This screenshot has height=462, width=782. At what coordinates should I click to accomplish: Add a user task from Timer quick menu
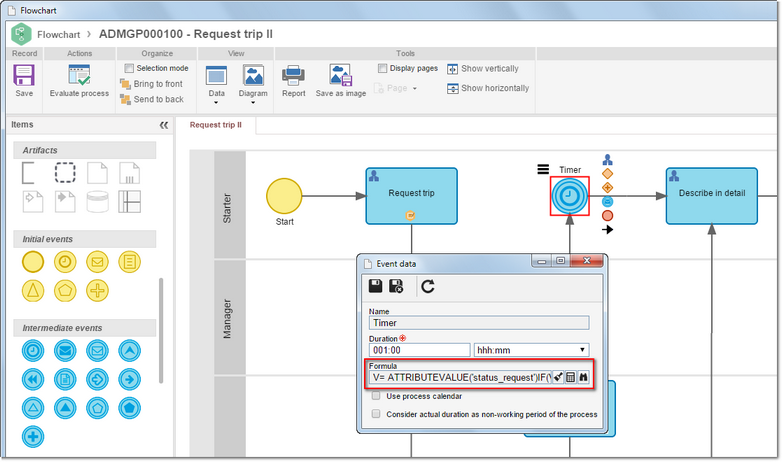(x=607, y=160)
